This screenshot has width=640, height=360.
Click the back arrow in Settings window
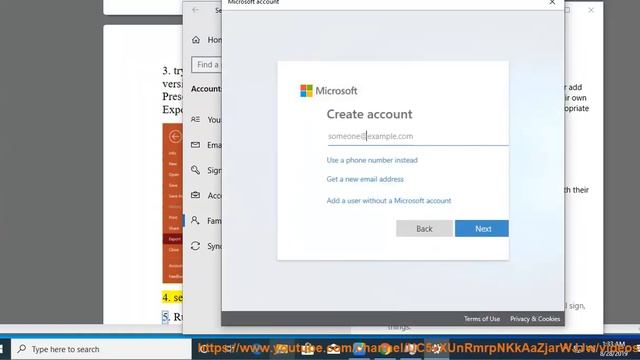click(x=195, y=10)
